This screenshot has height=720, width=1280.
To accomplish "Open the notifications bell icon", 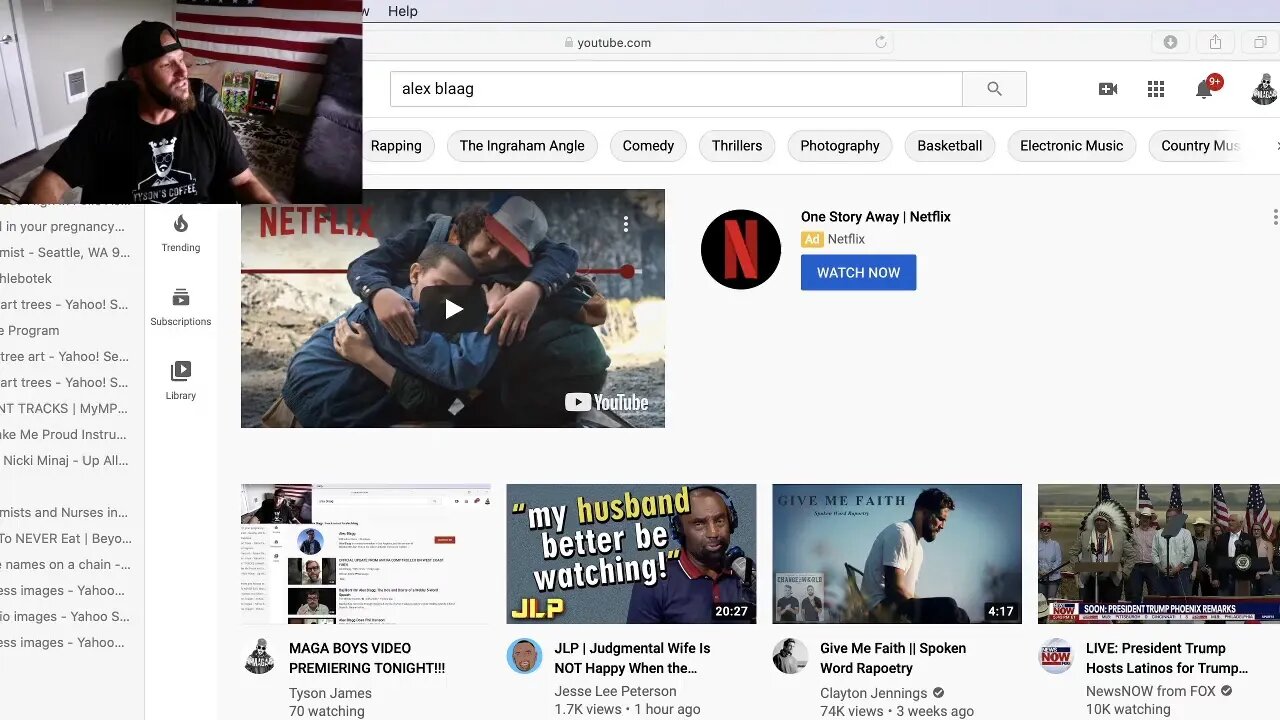I will 1205,89.
